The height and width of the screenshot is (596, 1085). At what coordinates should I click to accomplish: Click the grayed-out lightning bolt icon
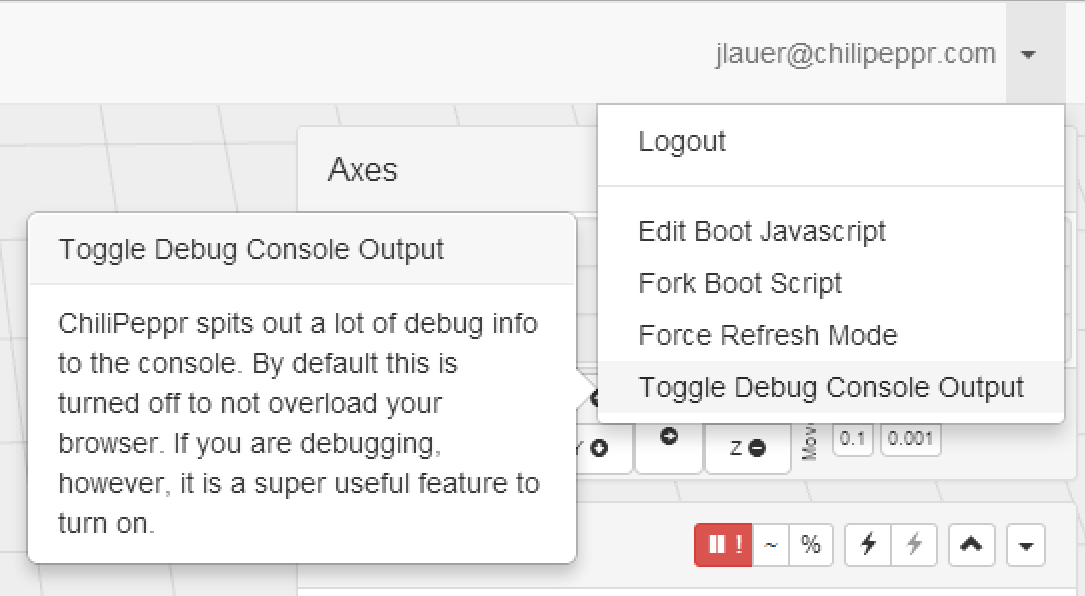(913, 545)
